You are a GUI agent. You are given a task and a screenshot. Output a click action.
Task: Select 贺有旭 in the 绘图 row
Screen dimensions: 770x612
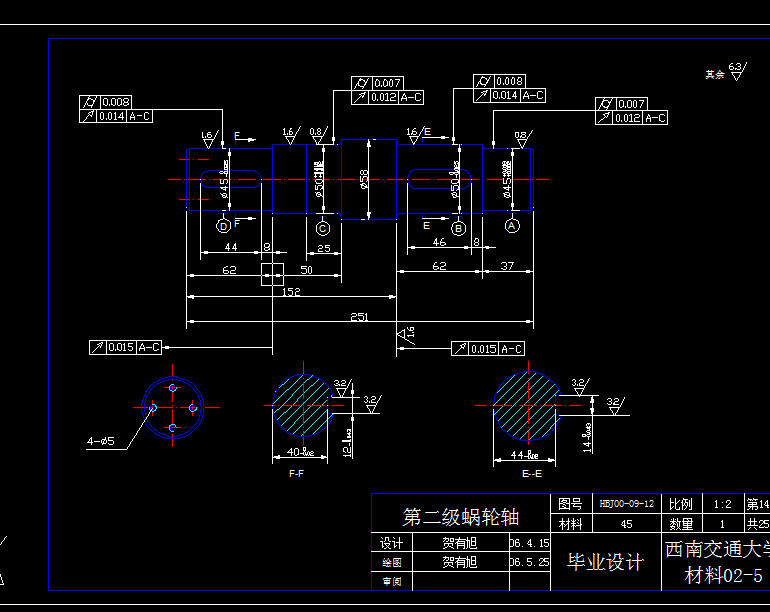pyautogui.click(x=460, y=562)
